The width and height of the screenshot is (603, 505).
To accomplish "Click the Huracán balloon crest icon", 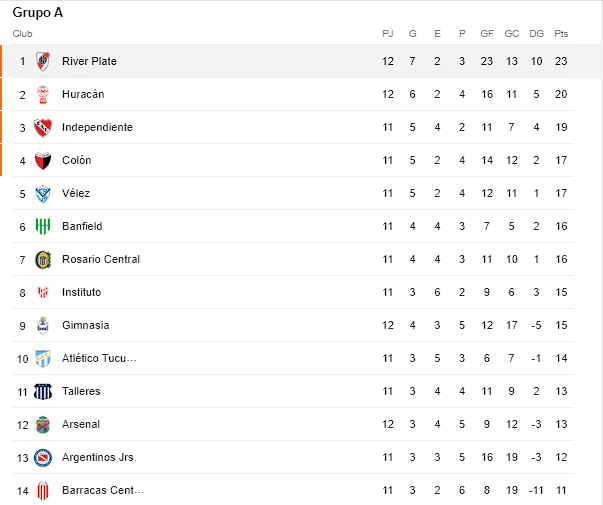I will click(x=43, y=94).
